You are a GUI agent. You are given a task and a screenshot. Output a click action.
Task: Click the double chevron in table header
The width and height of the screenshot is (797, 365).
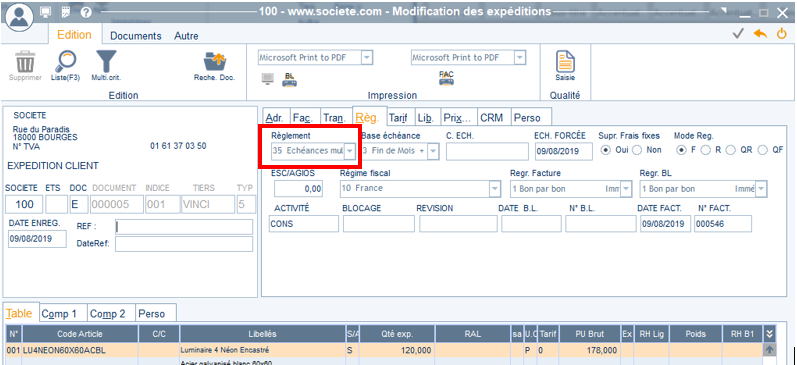click(770, 334)
